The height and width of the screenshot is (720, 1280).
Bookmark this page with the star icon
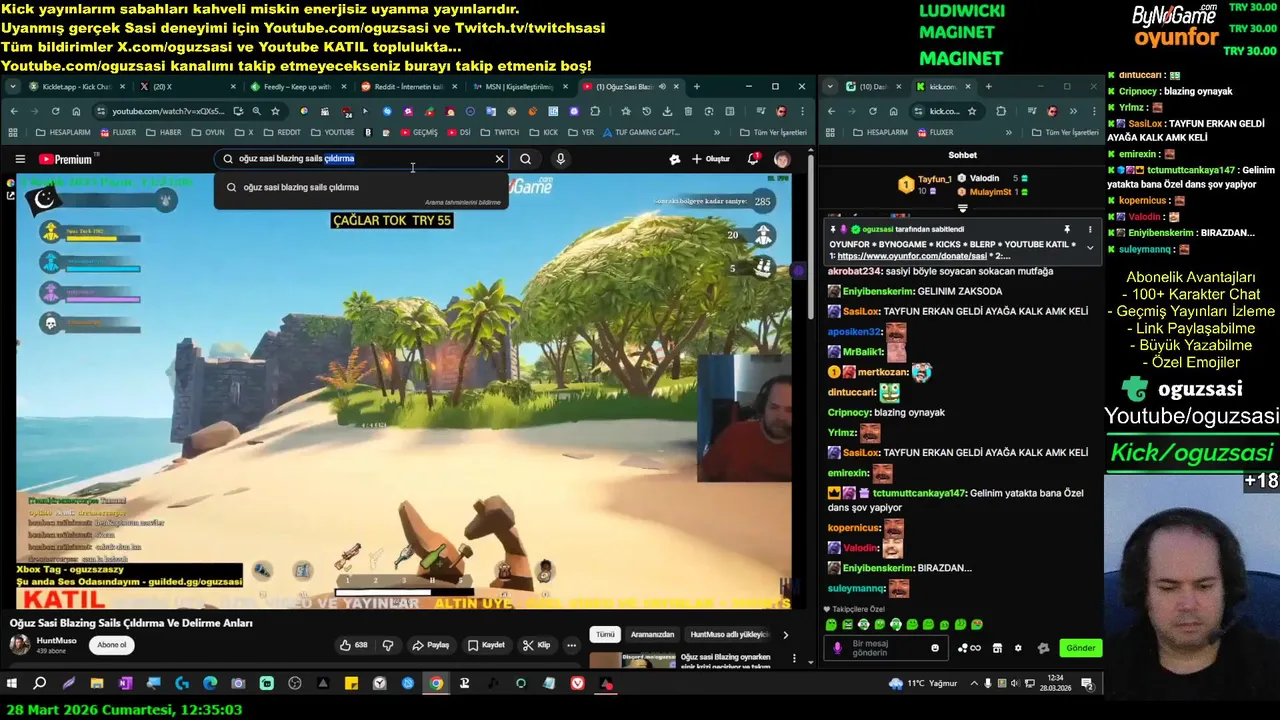[275, 111]
